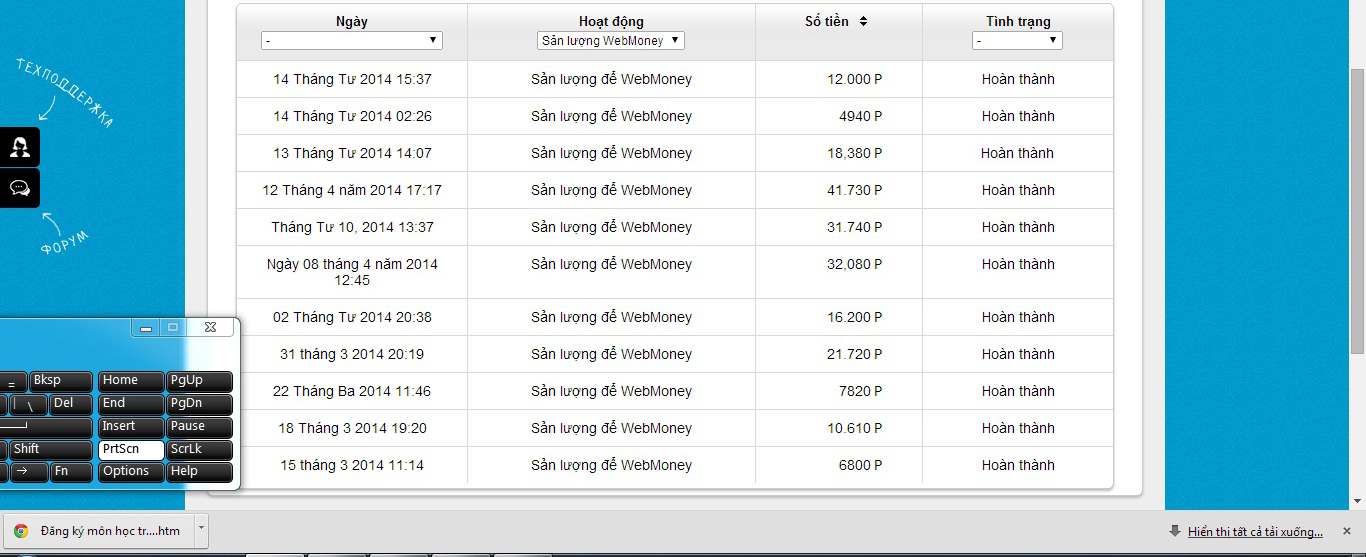Open the tech support person icon
This screenshot has width=1366, height=557.
(20, 147)
